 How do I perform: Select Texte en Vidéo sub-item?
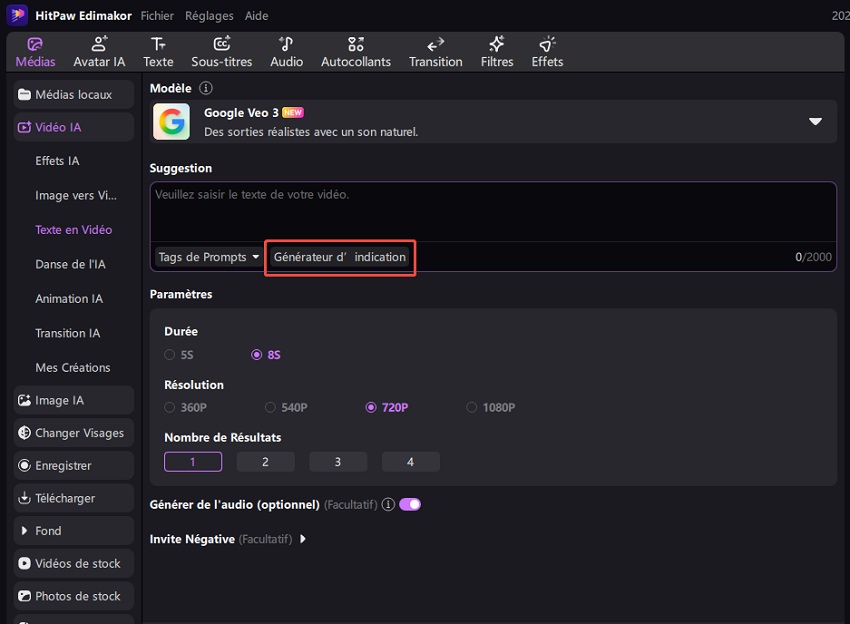(74, 230)
